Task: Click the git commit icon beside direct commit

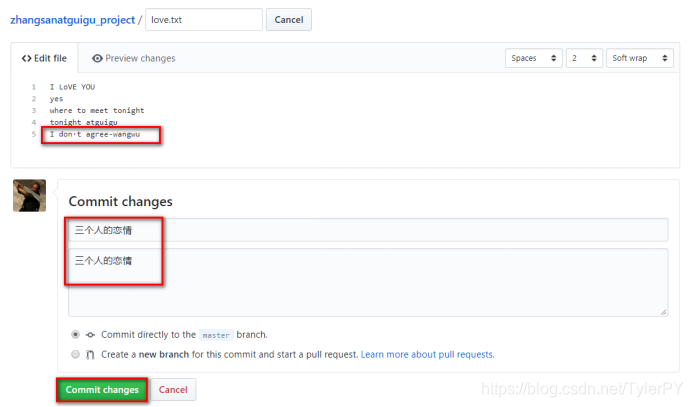Action: 90,335
